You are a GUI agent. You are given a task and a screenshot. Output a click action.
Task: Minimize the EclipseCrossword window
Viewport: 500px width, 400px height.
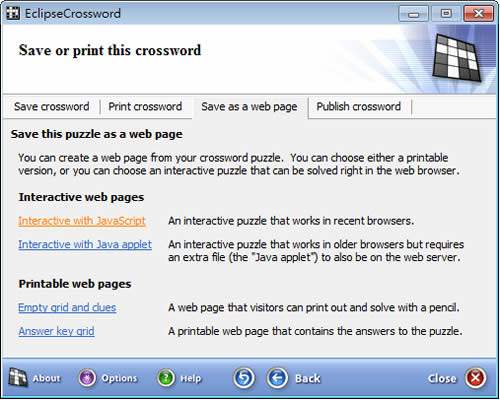tap(414, 14)
